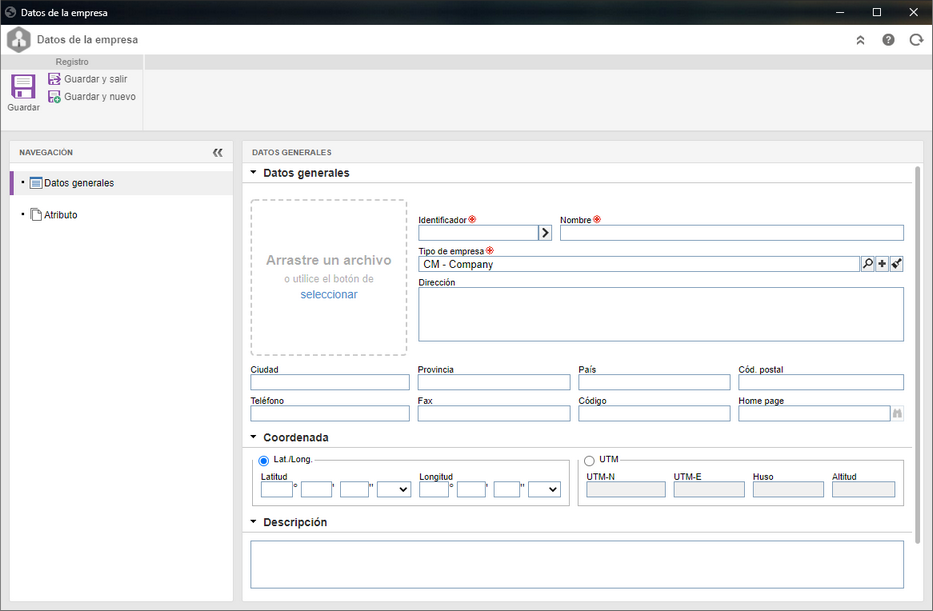Click Guardar y salir
The image size is (933, 611).
click(87, 79)
